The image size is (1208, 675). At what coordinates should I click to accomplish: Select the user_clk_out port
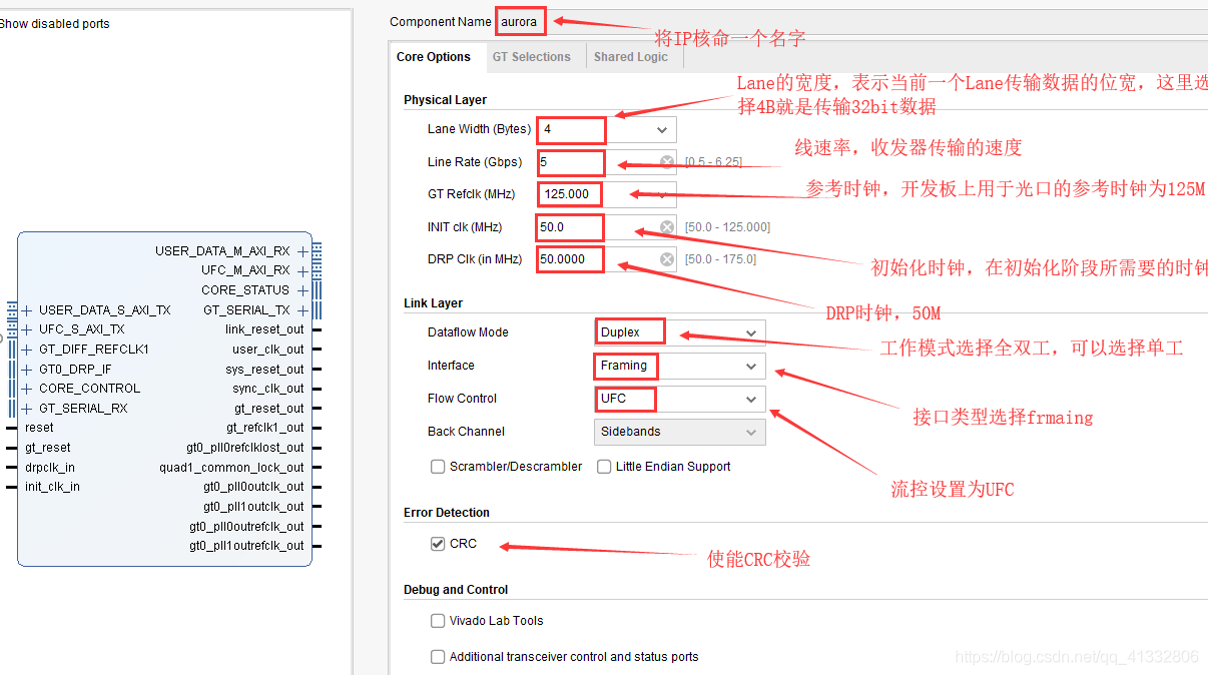tap(268, 350)
